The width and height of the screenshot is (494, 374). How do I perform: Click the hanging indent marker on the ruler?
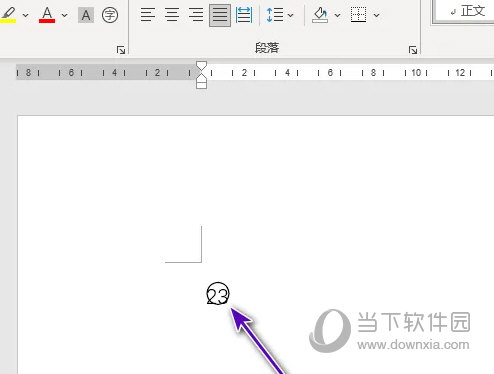pos(201,77)
